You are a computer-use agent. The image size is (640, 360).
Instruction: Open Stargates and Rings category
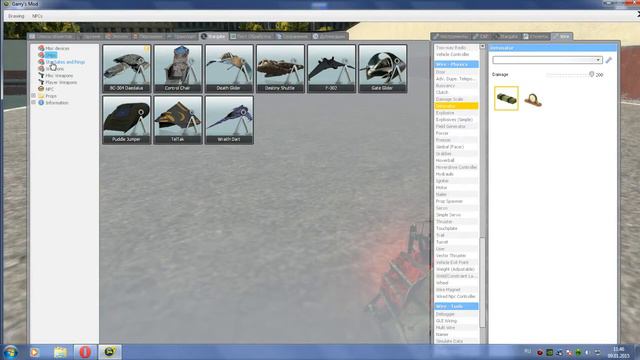(x=65, y=62)
